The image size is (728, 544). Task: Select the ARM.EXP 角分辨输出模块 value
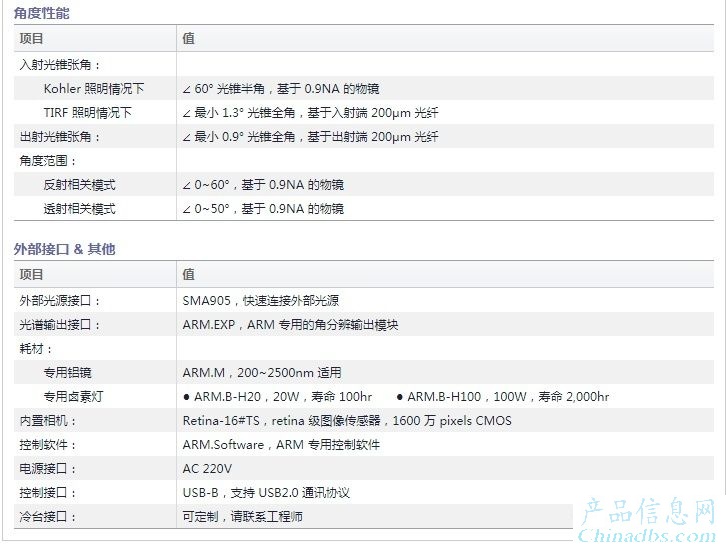point(290,325)
